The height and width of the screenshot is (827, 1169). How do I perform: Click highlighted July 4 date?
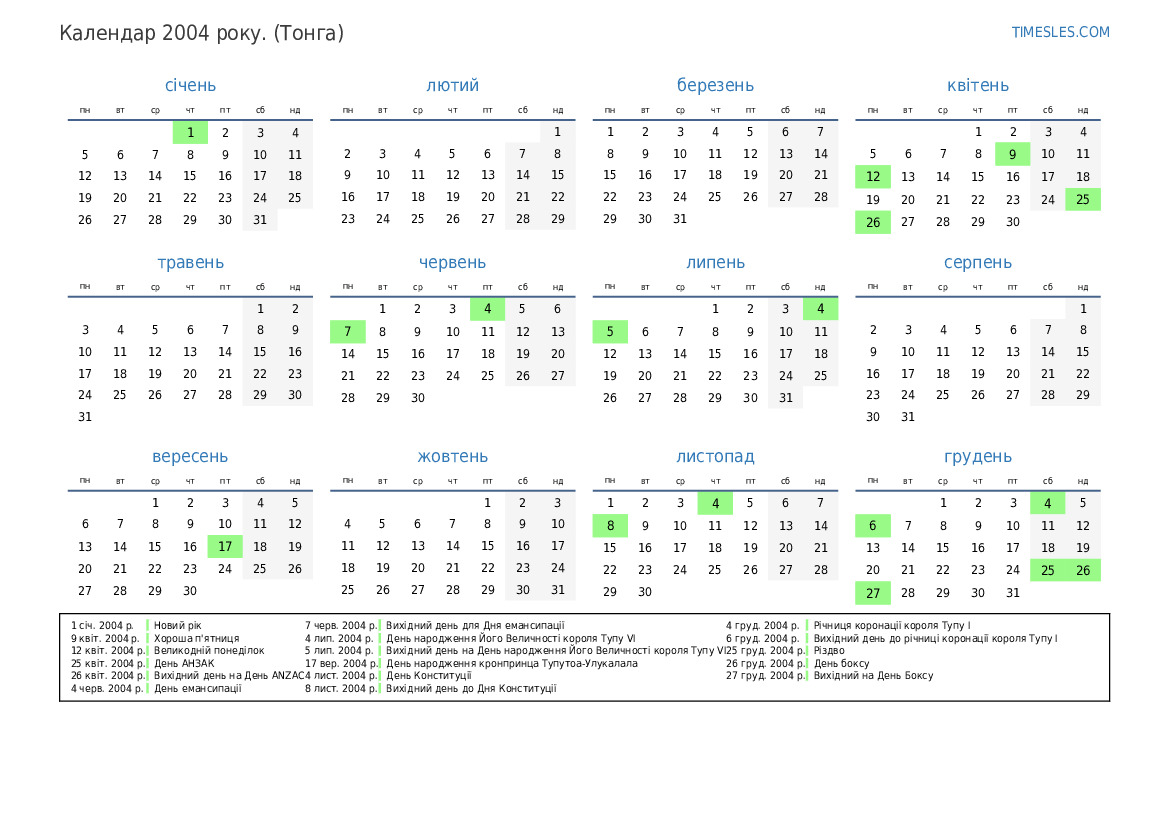tap(820, 309)
